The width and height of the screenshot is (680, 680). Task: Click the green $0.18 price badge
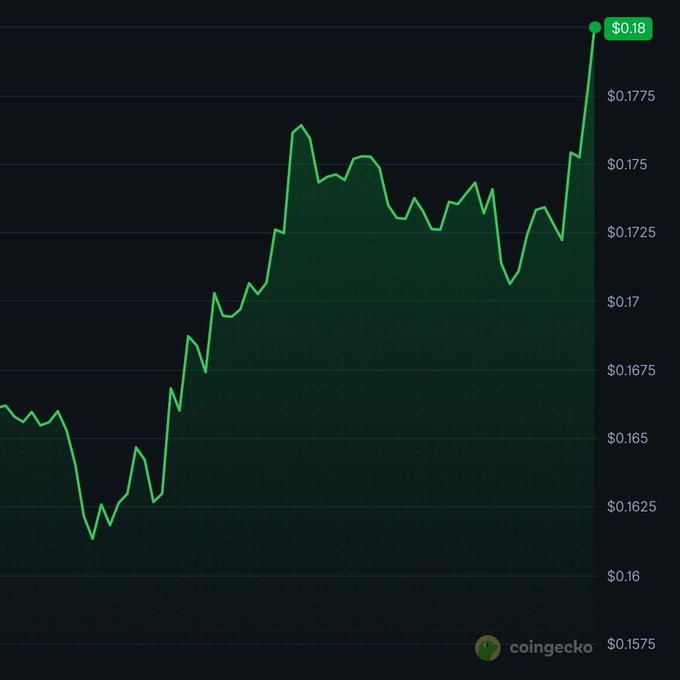(x=628, y=28)
